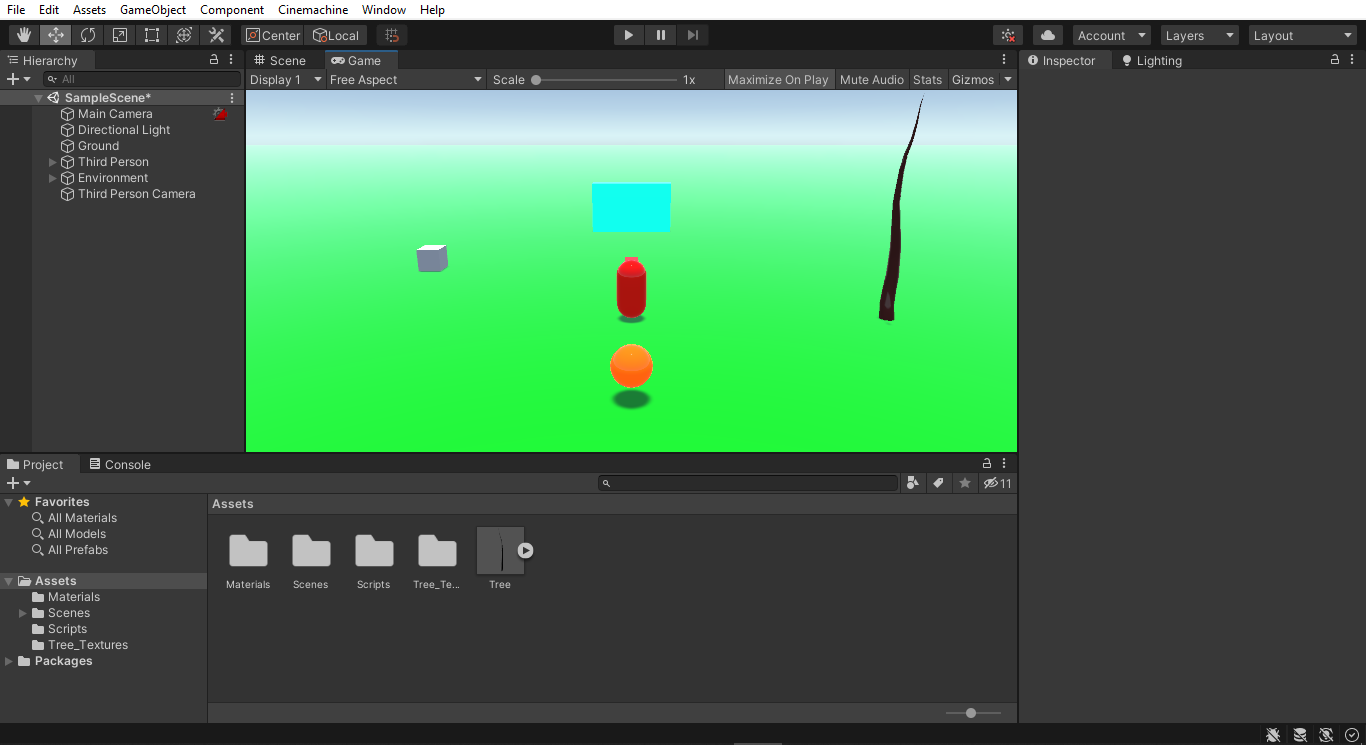Click the Pause button
1366x745 pixels.
tap(661, 35)
